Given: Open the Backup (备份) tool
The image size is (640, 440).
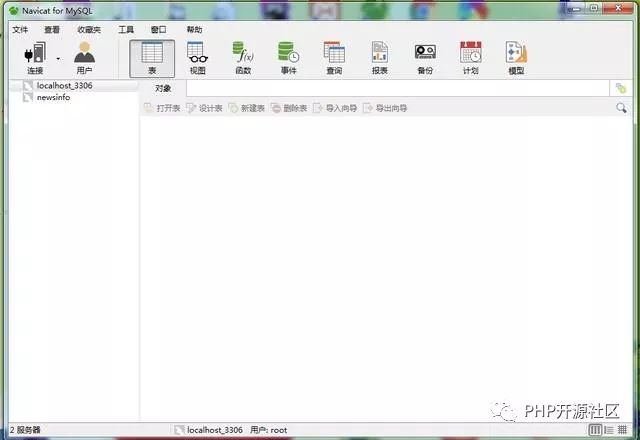Looking at the screenshot, I should point(425,58).
